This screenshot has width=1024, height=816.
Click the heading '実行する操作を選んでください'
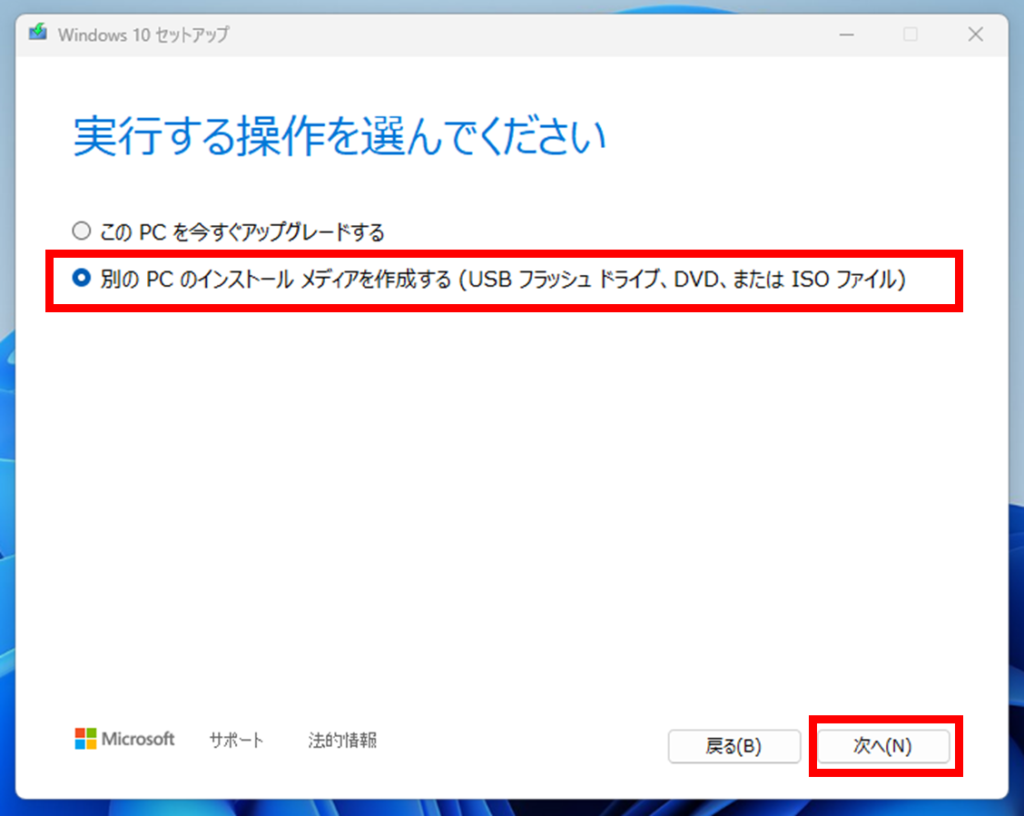point(340,136)
